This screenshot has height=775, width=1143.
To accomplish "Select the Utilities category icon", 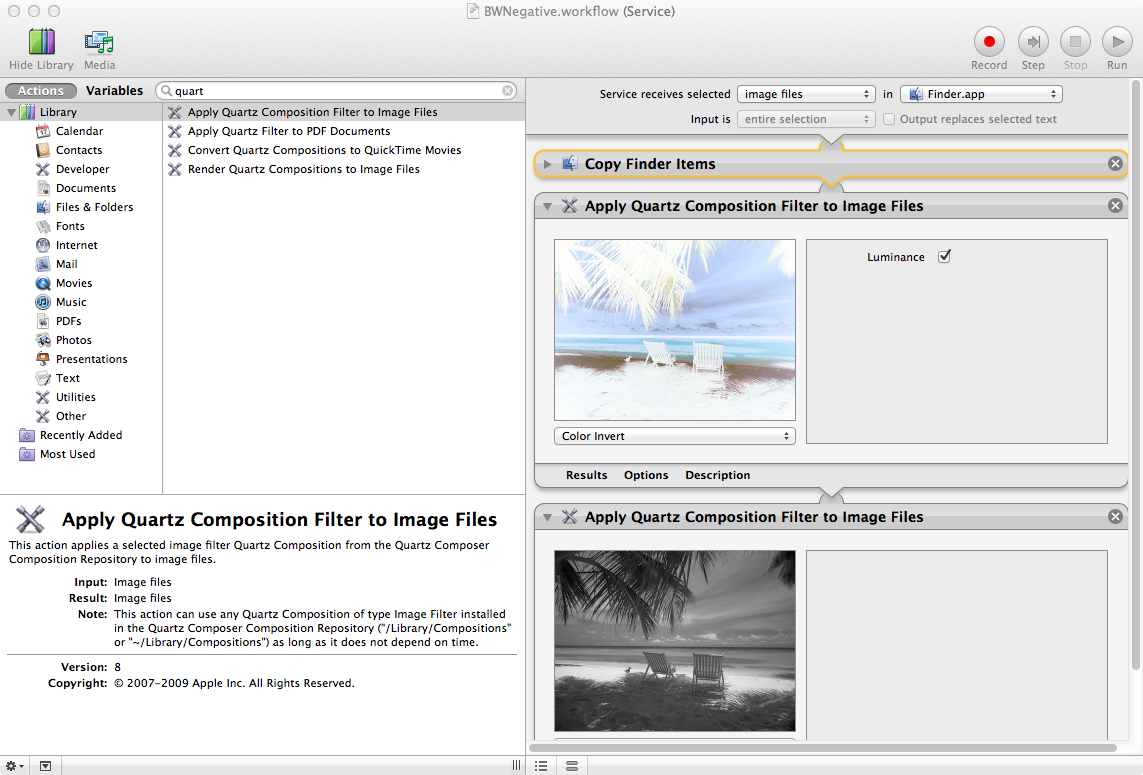I will pyautogui.click(x=43, y=397).
